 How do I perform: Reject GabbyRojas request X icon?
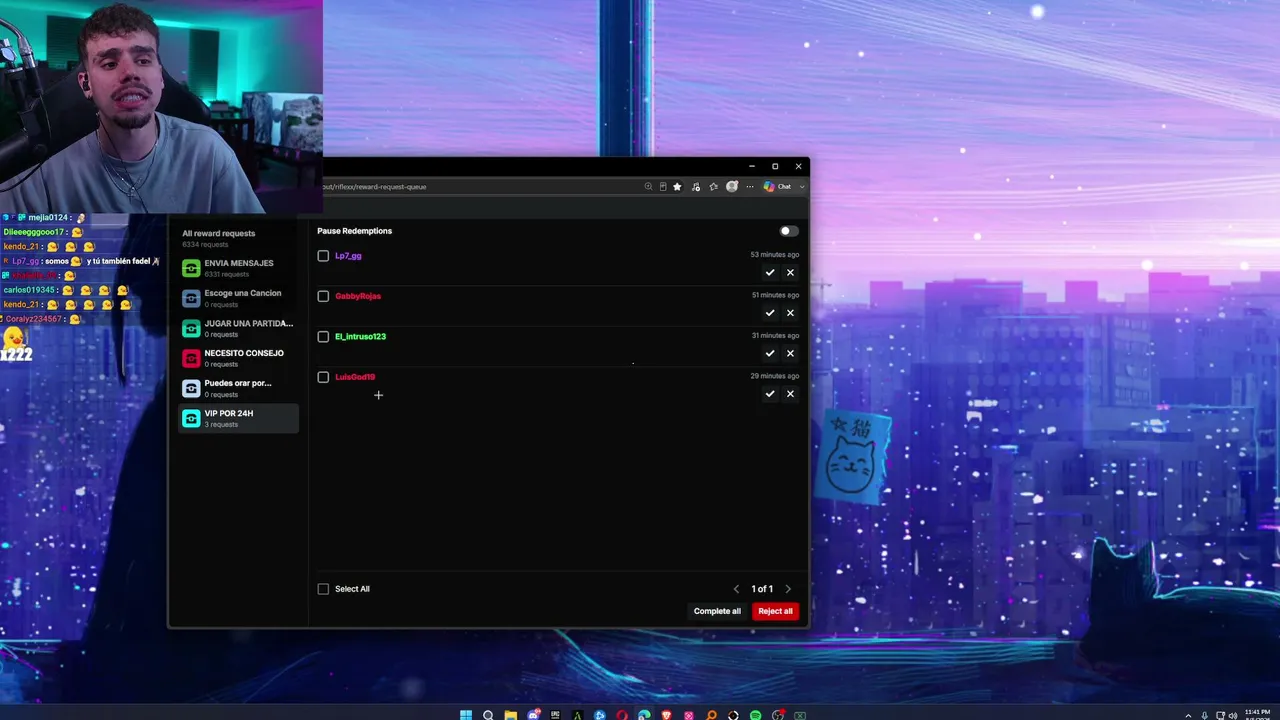pyautogui.click(x=790, y=313)
